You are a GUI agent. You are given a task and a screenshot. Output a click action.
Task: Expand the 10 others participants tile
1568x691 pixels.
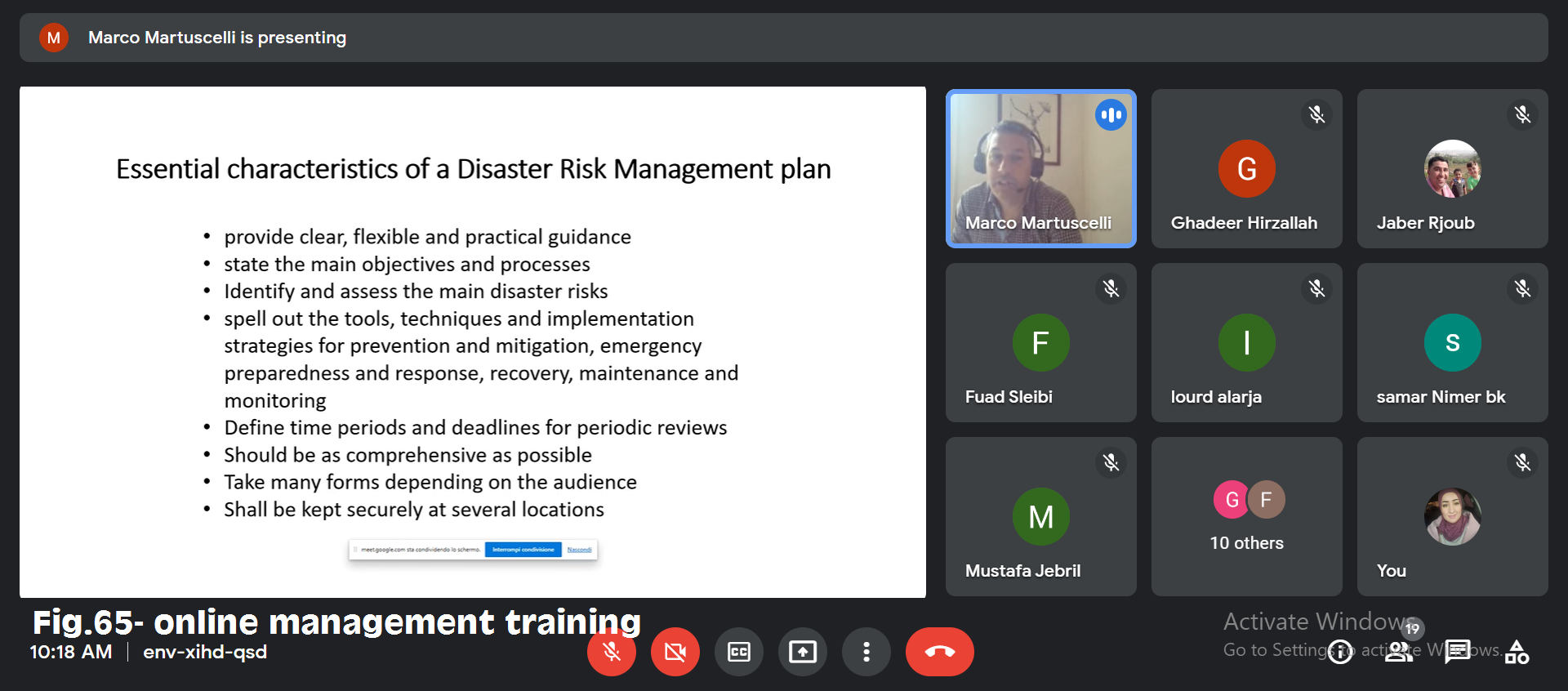pyautogui.click(x=1246, y=516)
